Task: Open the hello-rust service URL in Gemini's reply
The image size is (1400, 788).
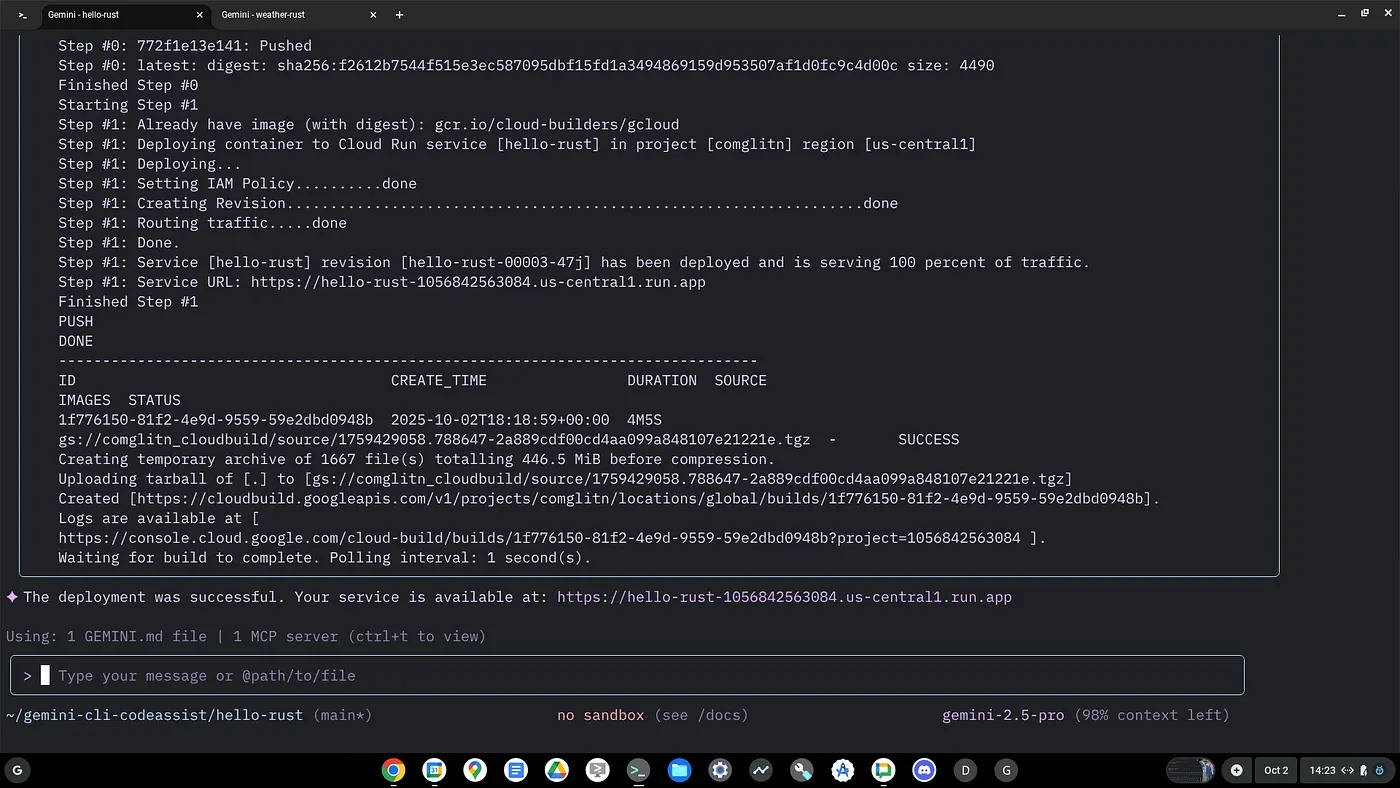Action: (x=784, y=597)
